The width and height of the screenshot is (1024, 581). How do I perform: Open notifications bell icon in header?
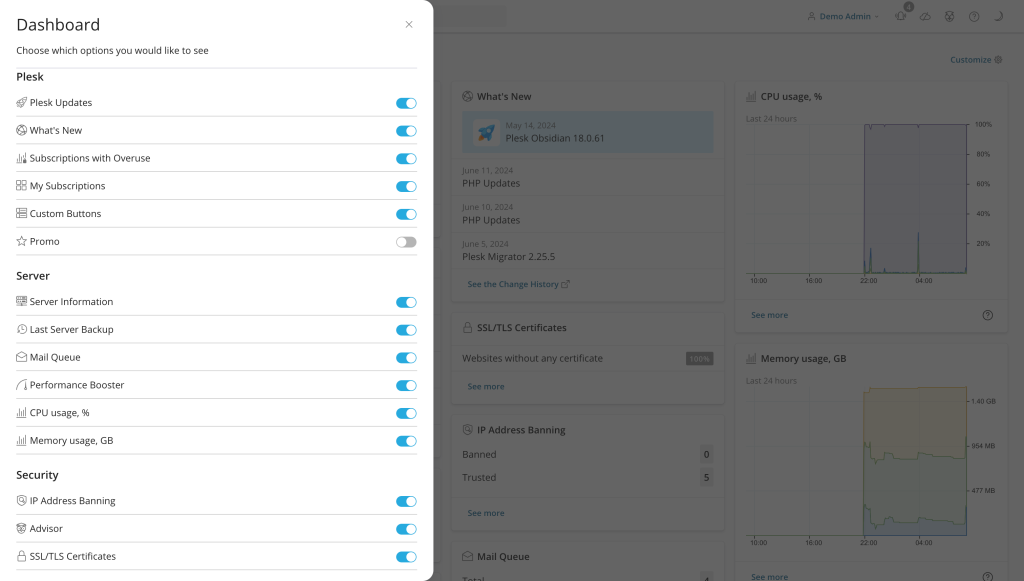[901, 16]
